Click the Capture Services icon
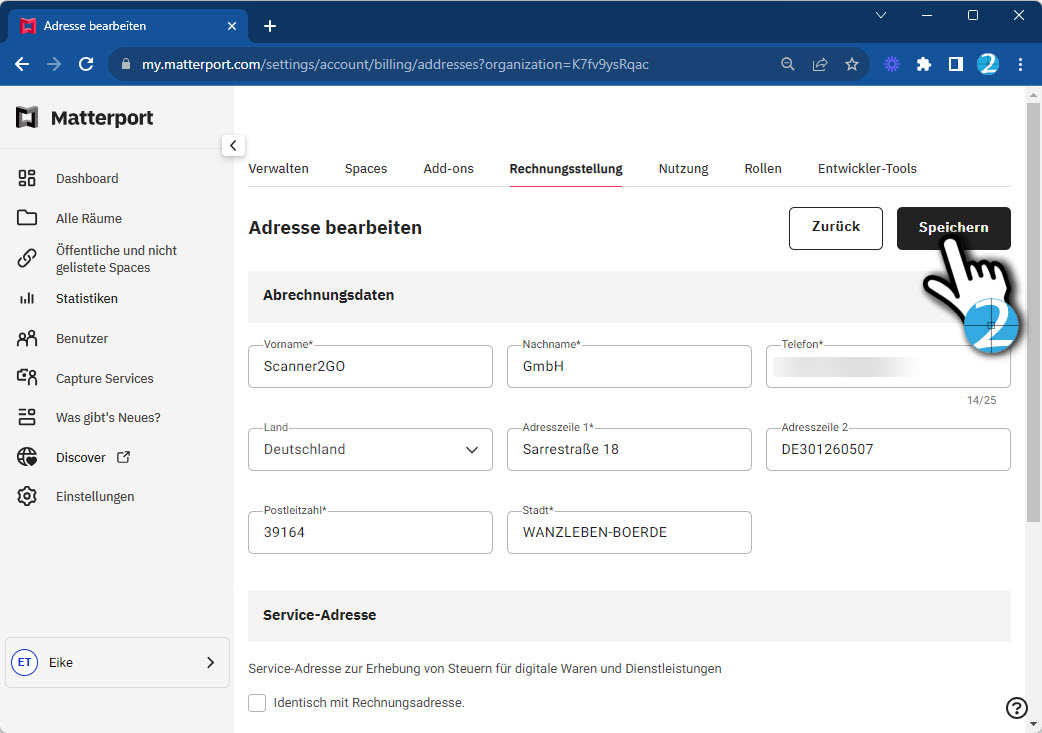Screen dimensions: 1042x733 (x=27, y=377)
